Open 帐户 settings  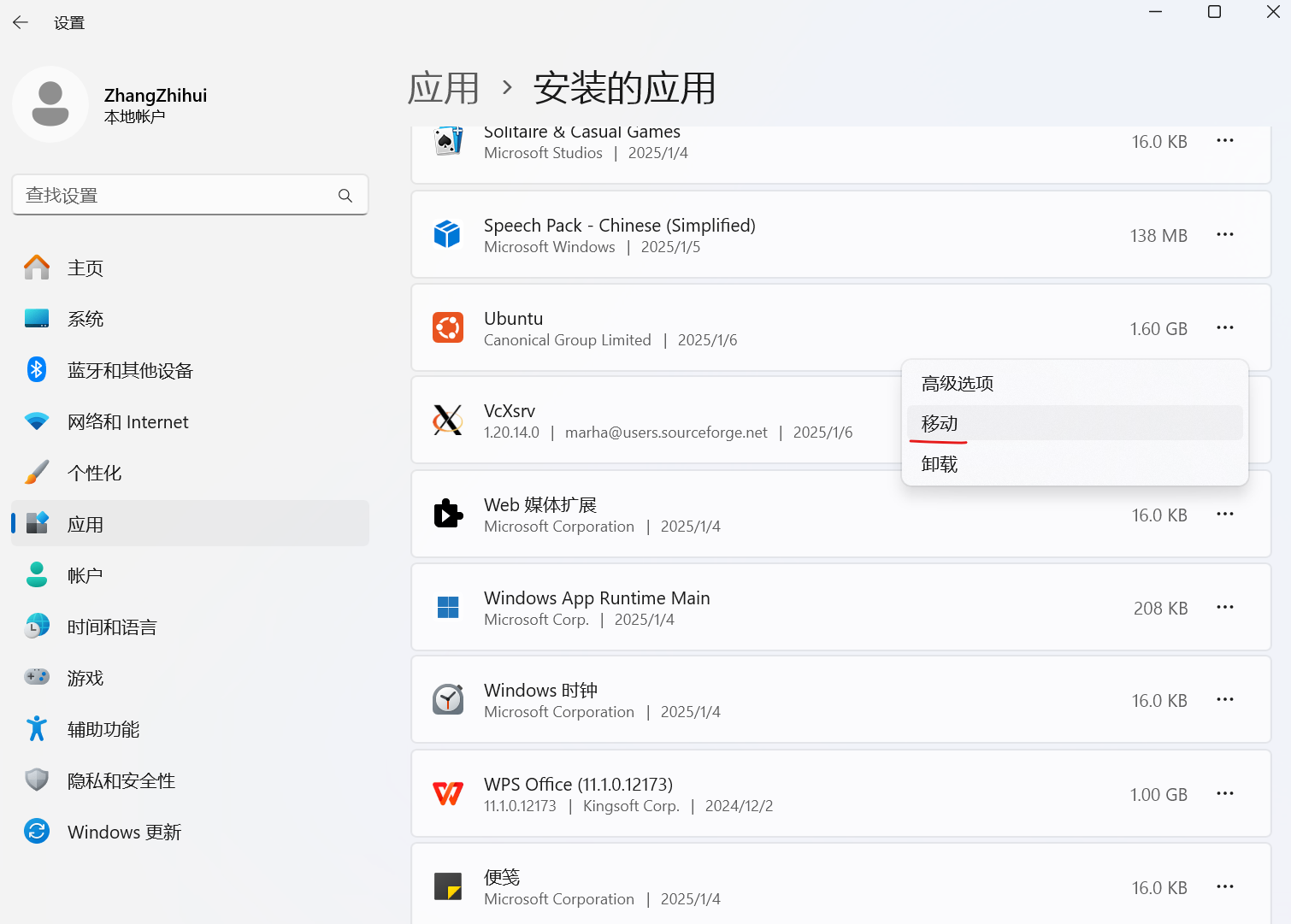coord(190,575)
